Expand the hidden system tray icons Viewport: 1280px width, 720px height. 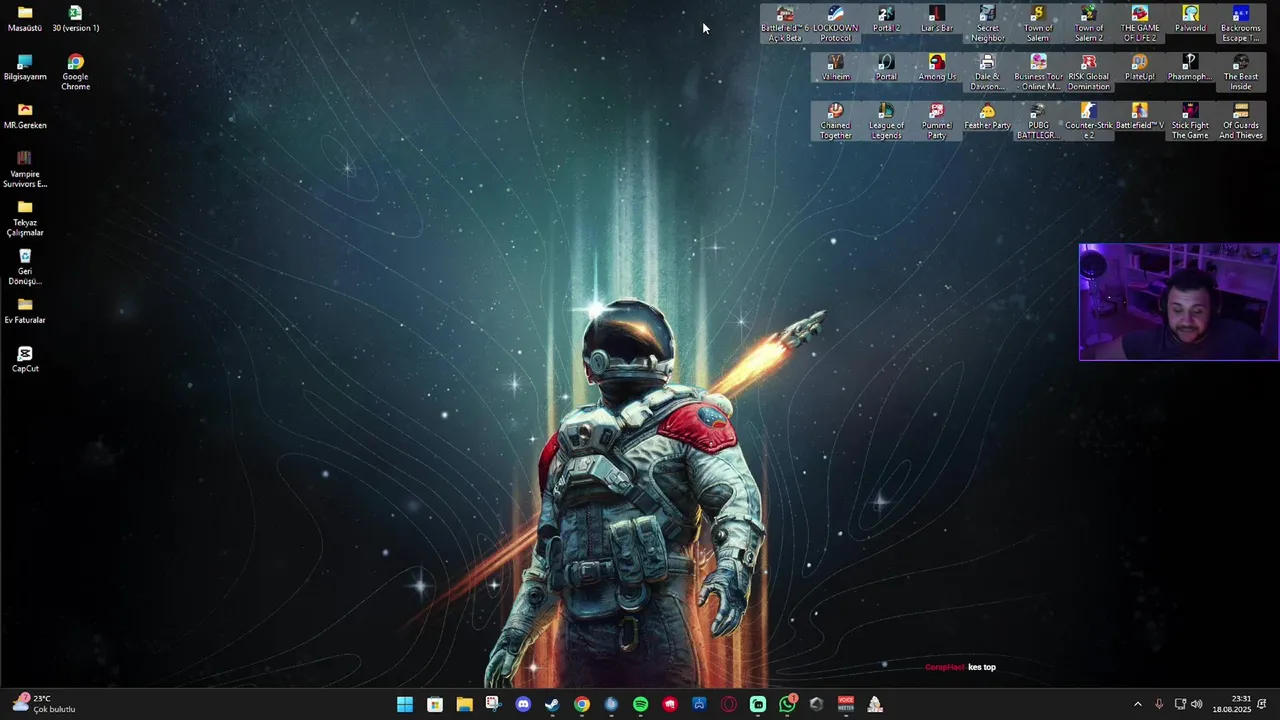click(x=1137, y=704)
